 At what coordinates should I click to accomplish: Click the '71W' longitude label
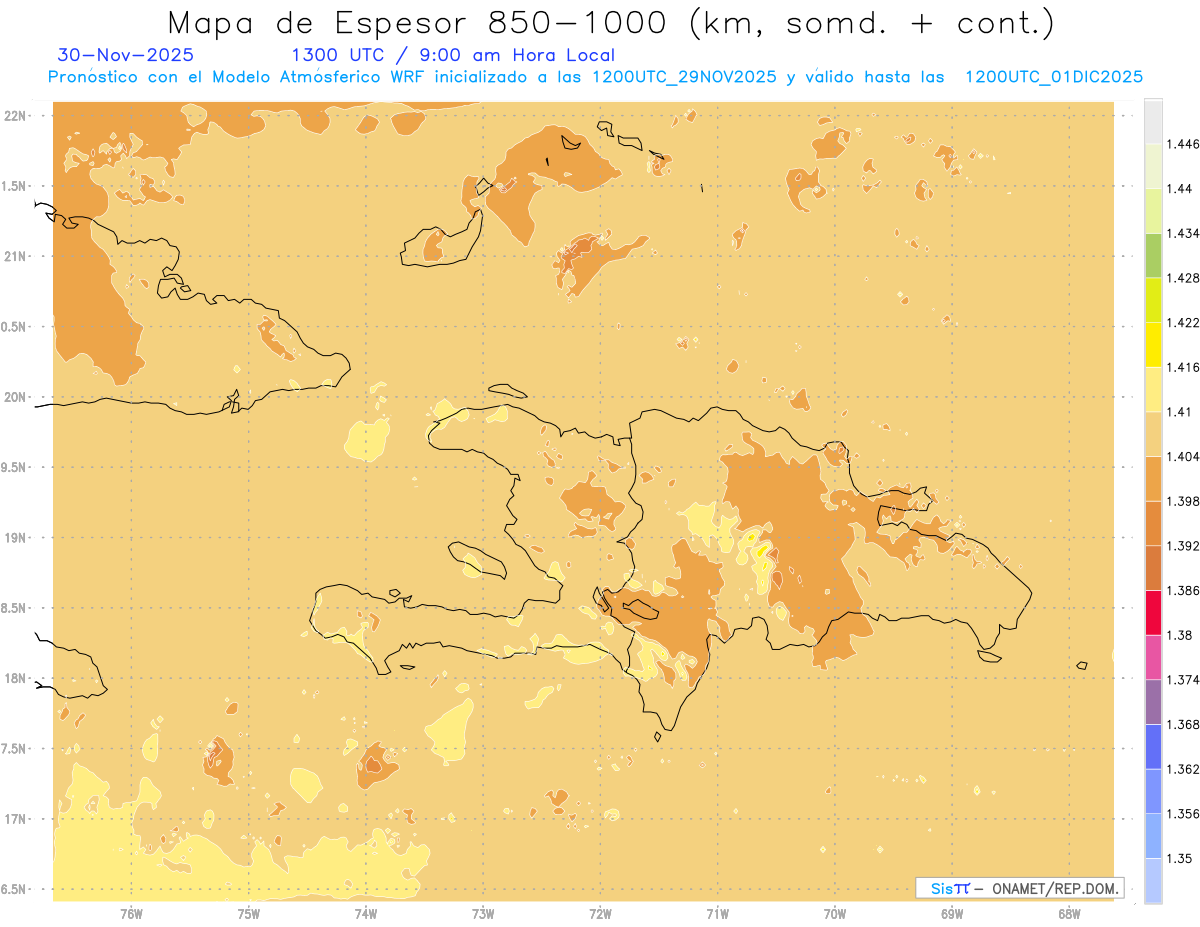717,913
